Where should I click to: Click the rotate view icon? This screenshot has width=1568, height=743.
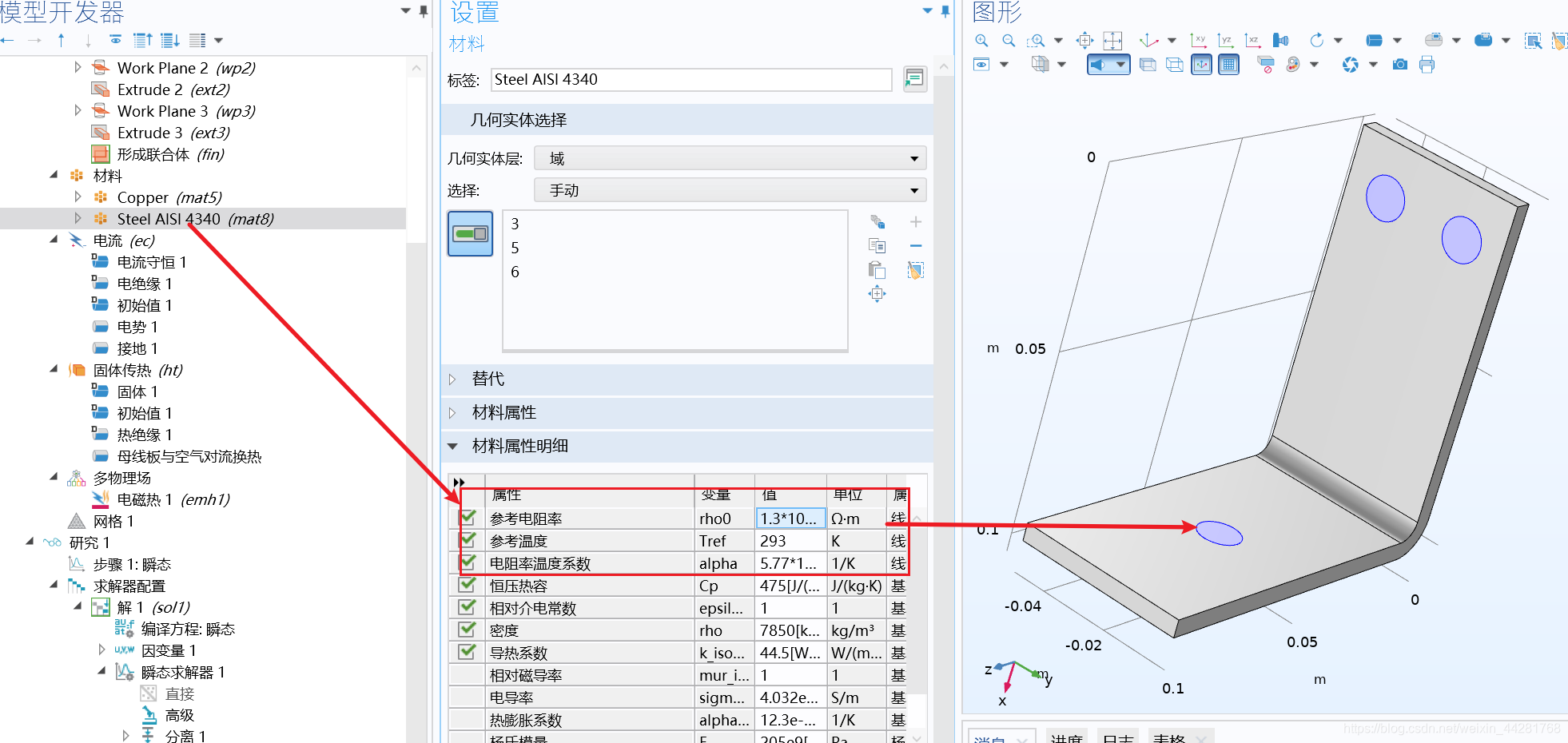click(x=1316, y=40)
